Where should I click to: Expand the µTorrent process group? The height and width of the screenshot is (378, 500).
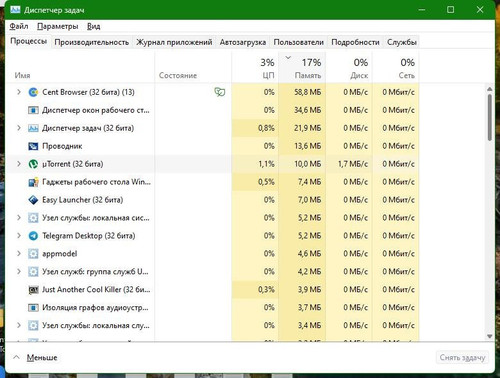pos(19,164)
